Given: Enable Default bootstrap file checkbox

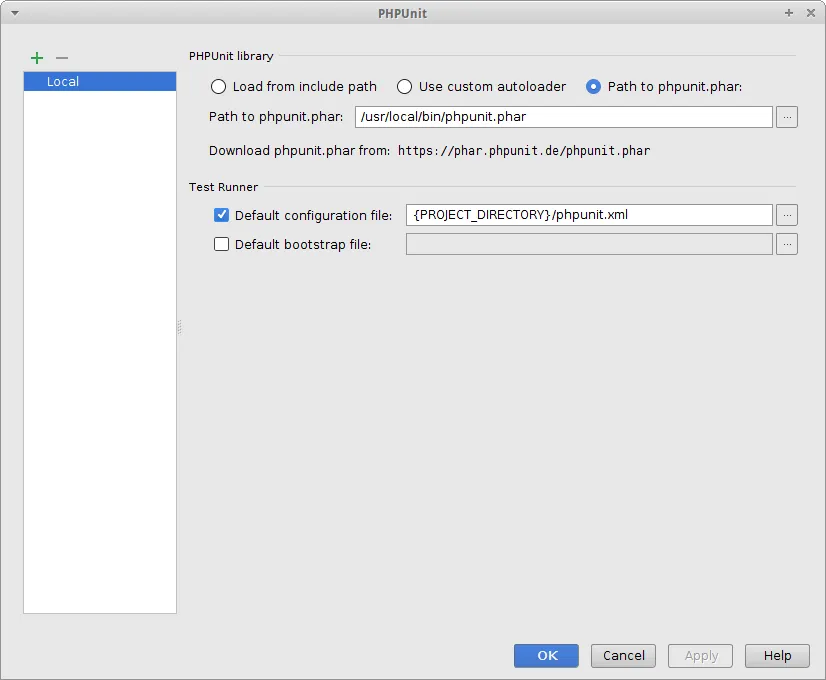Looking at the screenshot, I should tap(221, 244).
